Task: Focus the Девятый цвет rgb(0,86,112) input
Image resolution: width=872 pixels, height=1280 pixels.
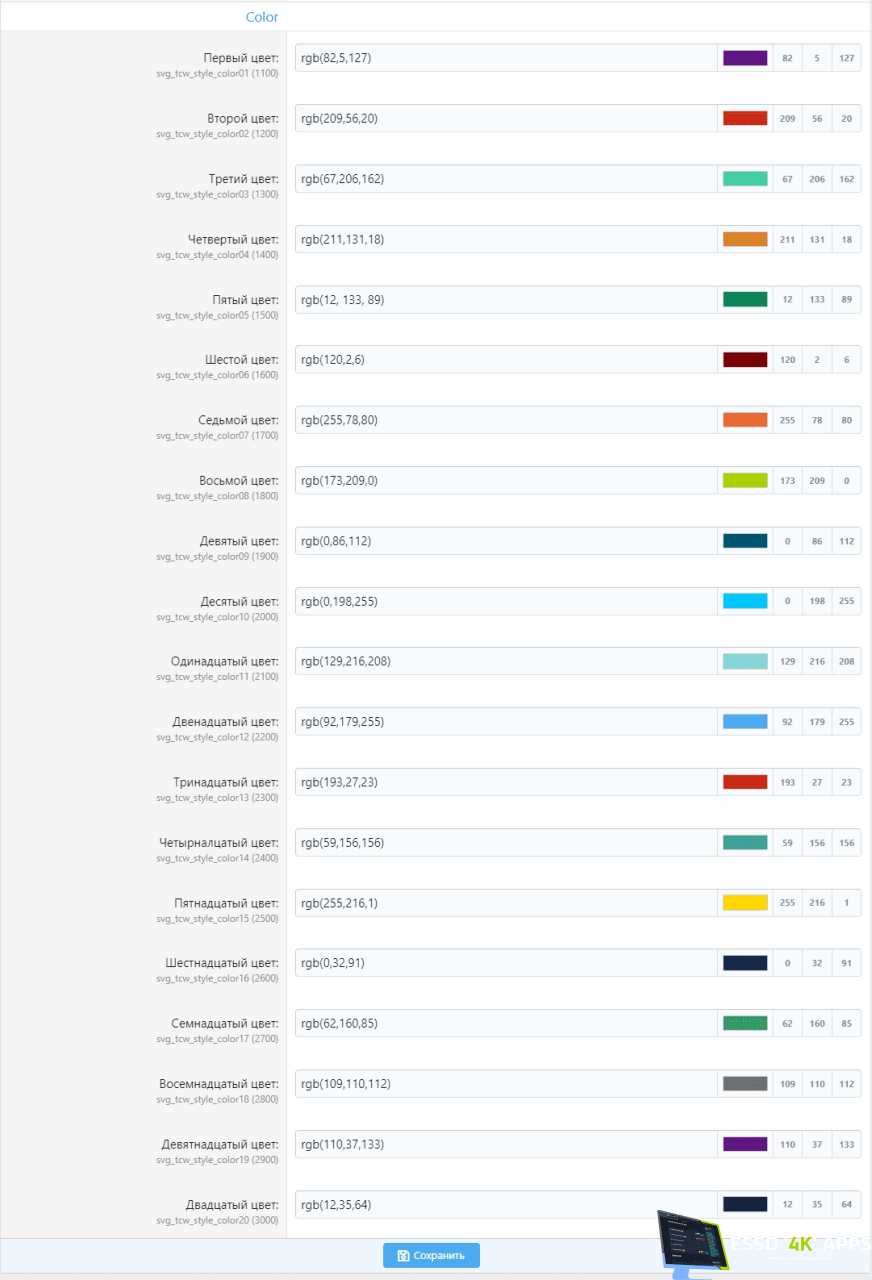Action: click(x=505, y=541)
